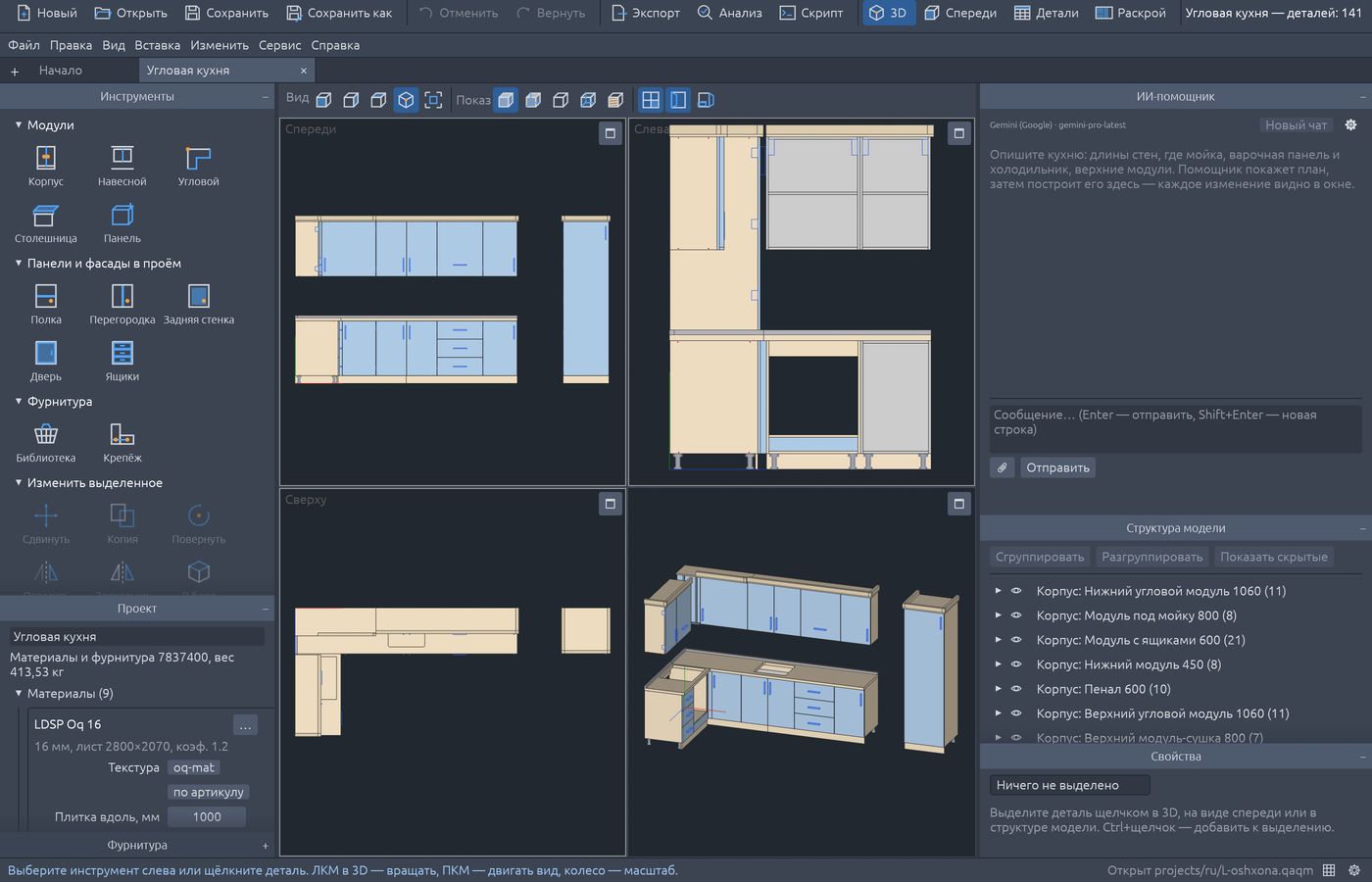Collapse the Фурнитура tools section
Screen dimensions: 1372x882
[18, 402]
